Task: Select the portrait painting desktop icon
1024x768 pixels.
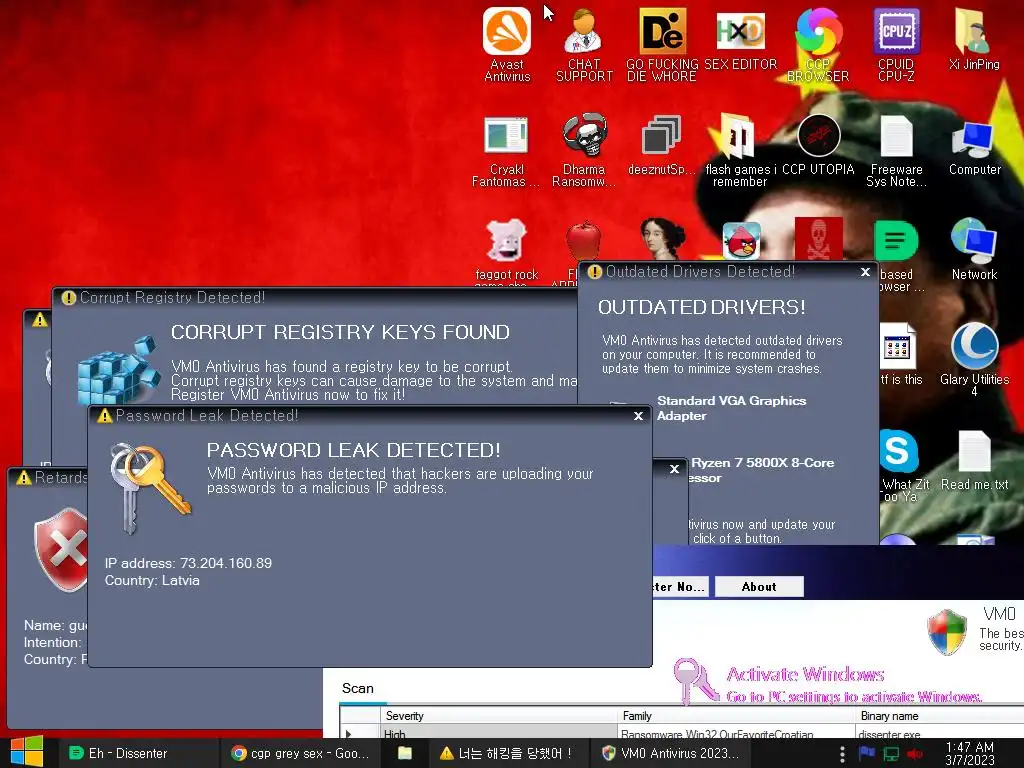Action: pyautogui.click(x=662, y=239)
